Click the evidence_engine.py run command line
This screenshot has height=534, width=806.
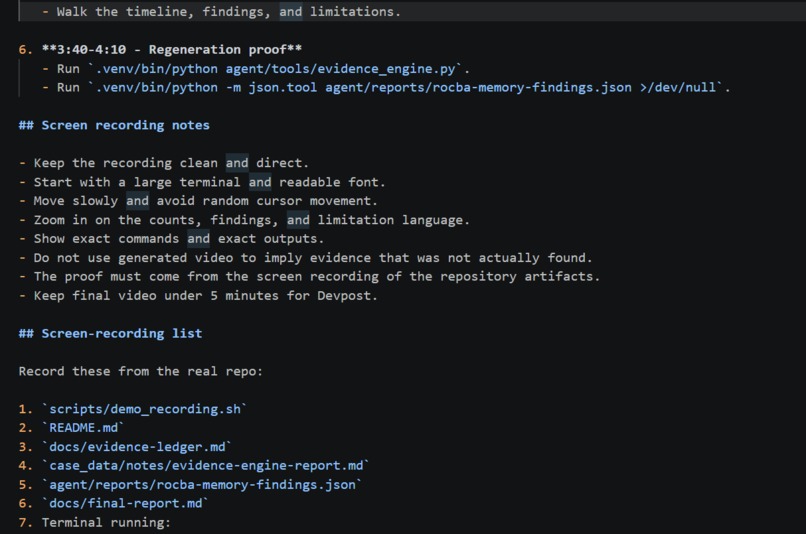point(256,68)
